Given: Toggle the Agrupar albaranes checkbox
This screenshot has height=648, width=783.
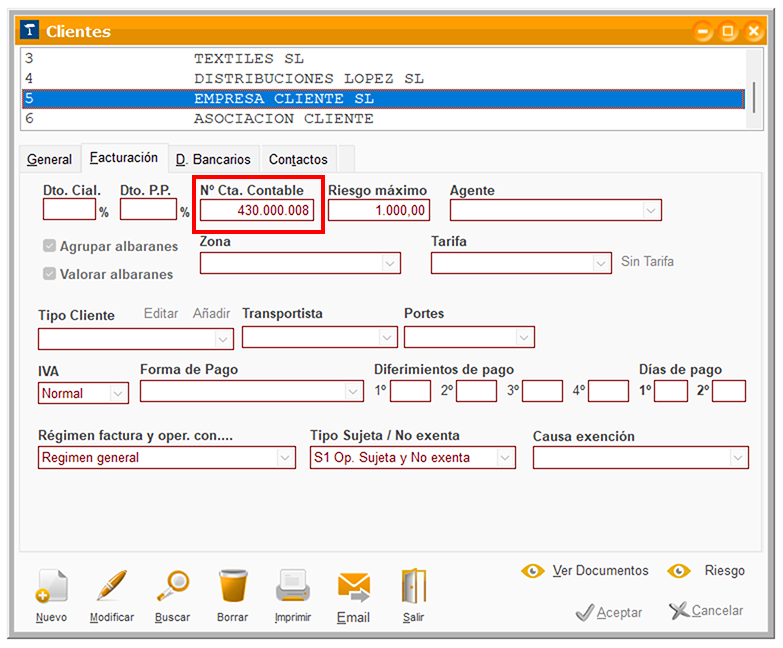Looking at the screenshot, I should pos(49,246).
